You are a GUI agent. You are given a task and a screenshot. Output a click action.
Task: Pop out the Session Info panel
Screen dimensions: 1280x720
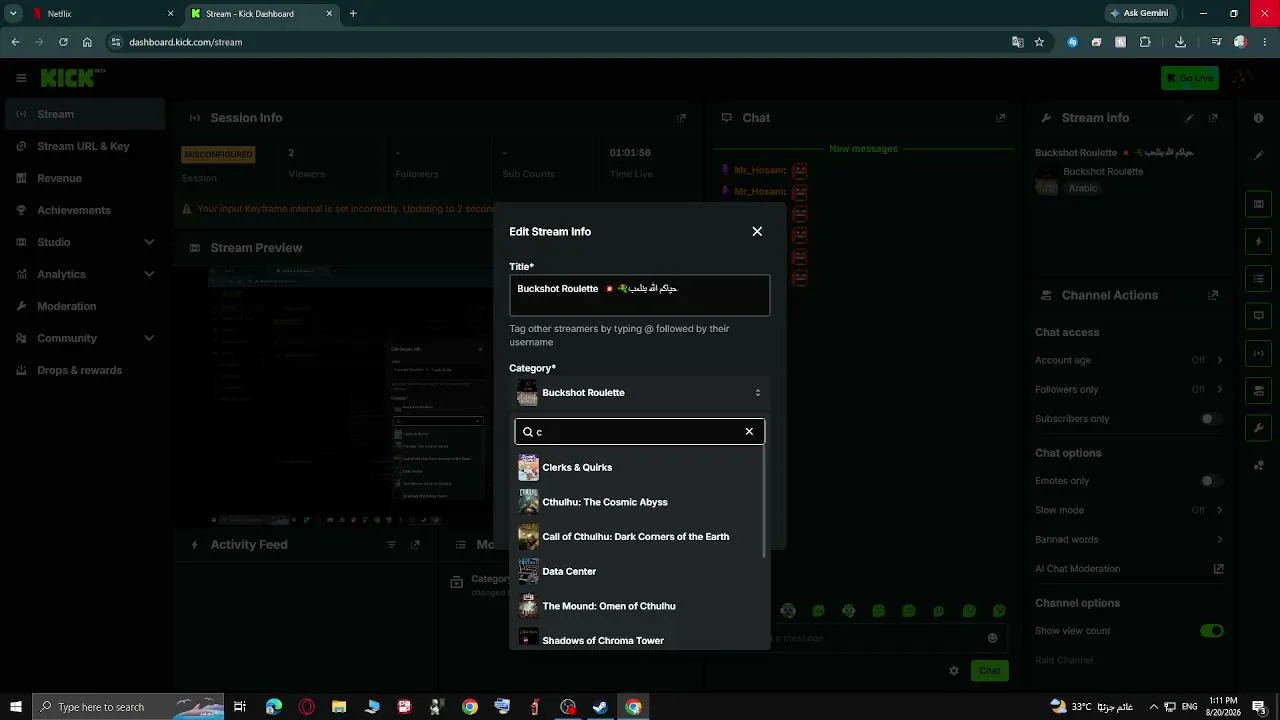[x=681, y=118]
